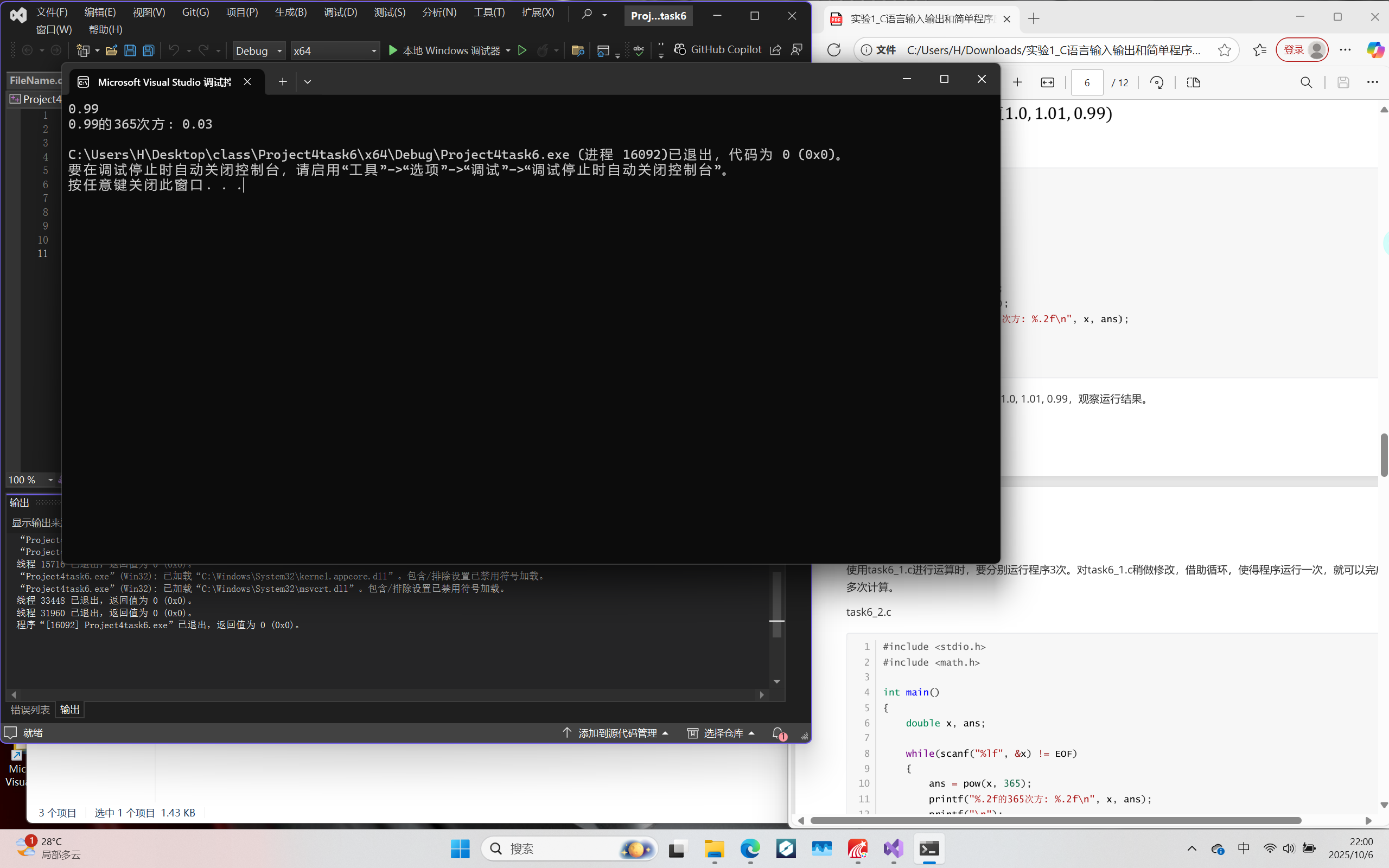Click the Open File folder icon
Image resolution: width=1389 pixels, height=868 pixels.
(x=111, y=50)
